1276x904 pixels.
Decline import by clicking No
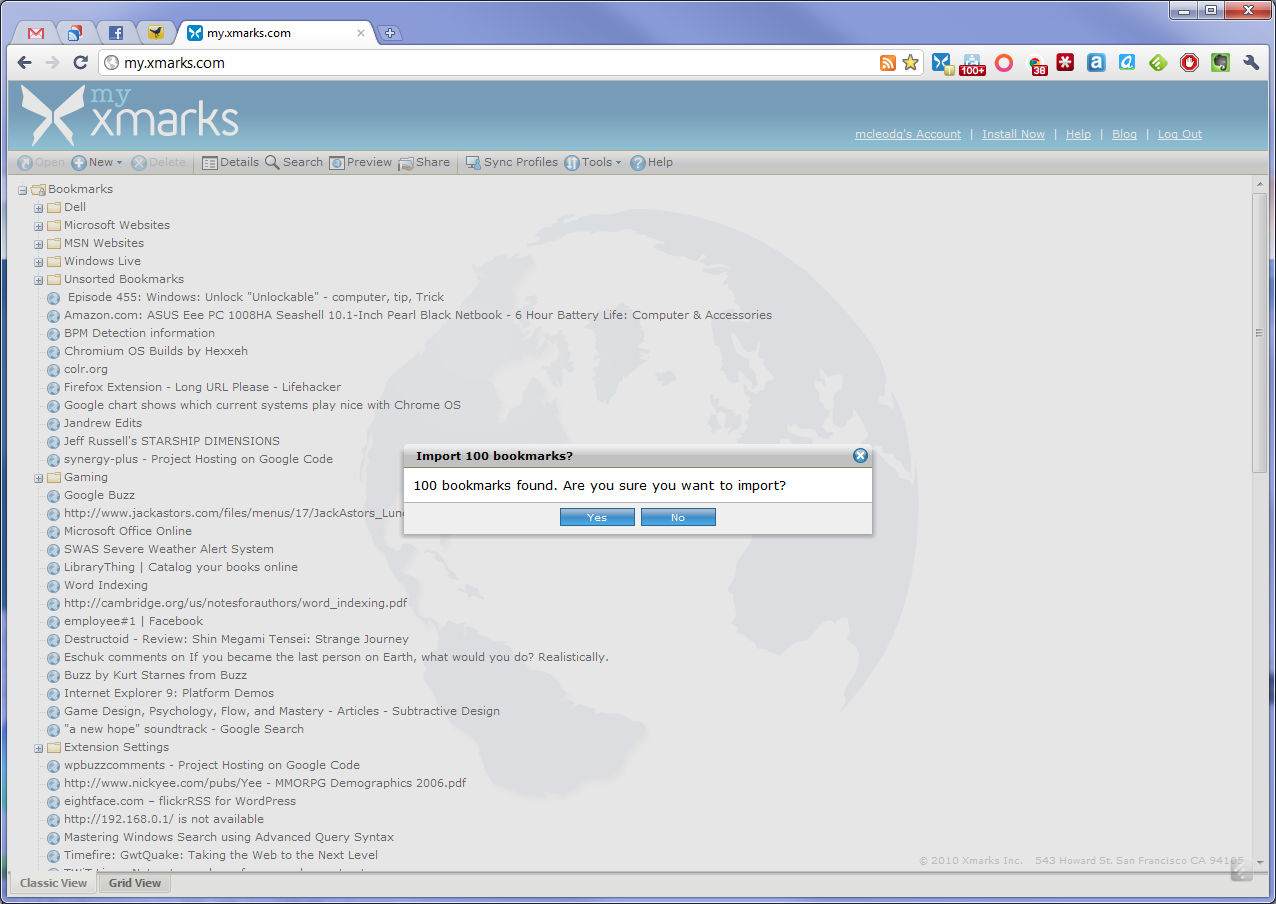(678, 517)
